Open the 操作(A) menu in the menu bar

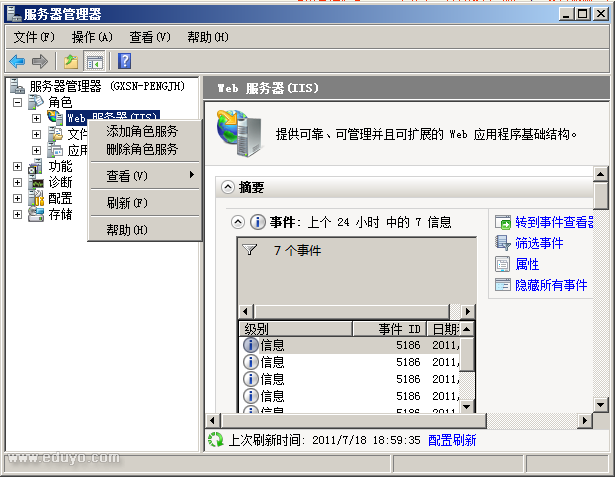click(x=91, y=37)
